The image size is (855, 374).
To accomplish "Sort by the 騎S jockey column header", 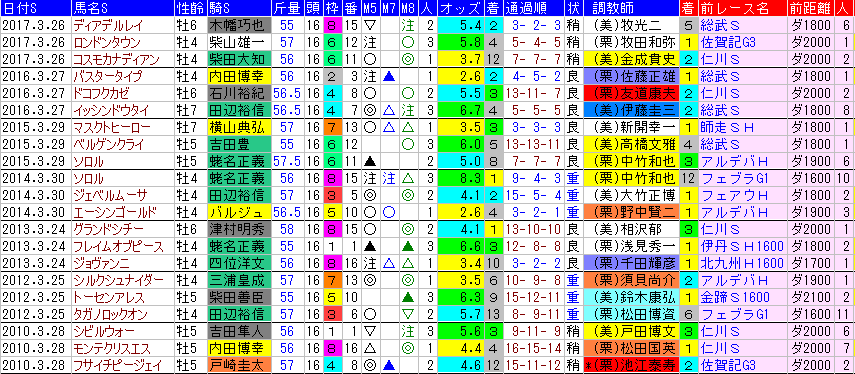I will [x=239, y=9].
